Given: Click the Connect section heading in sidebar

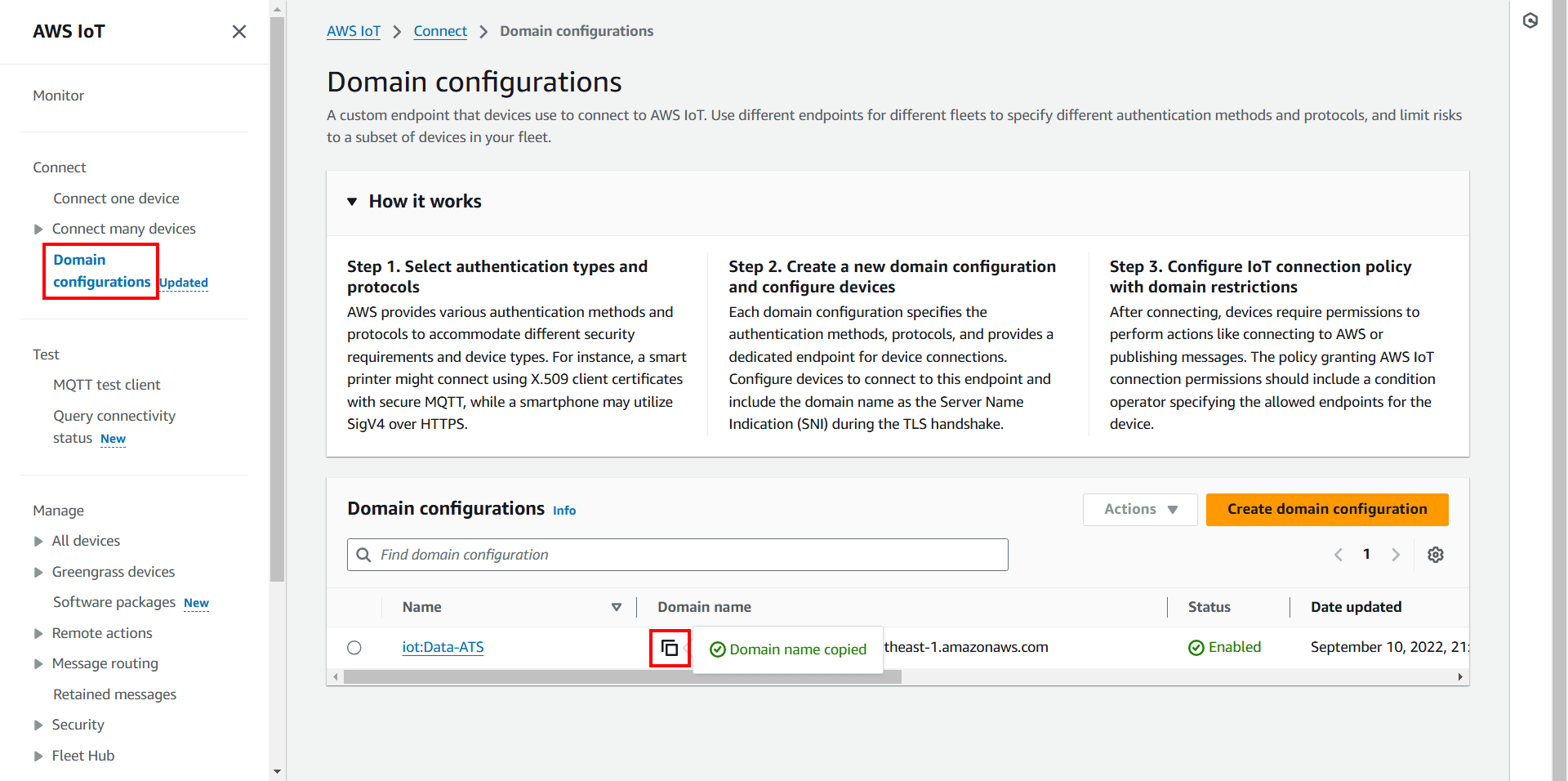Looking at the screenshot, I should coord(59,167).
